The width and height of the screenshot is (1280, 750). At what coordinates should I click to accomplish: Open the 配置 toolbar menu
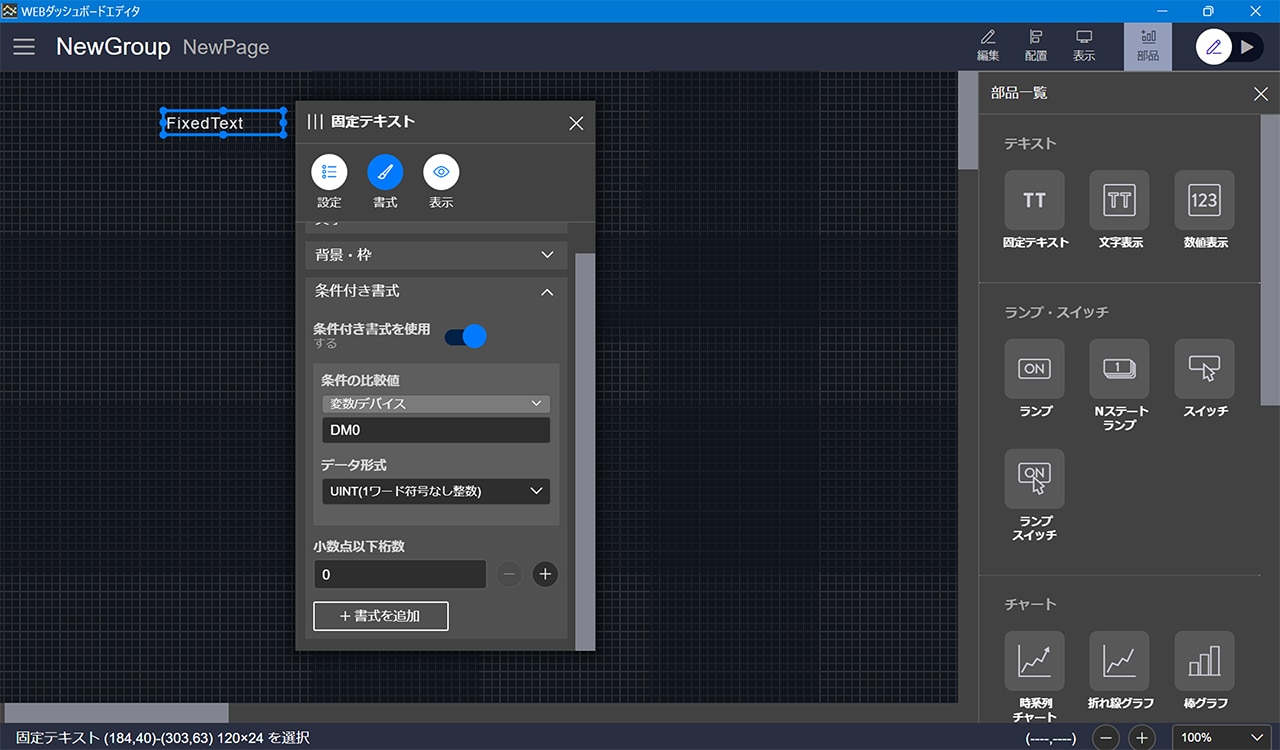1036,45
